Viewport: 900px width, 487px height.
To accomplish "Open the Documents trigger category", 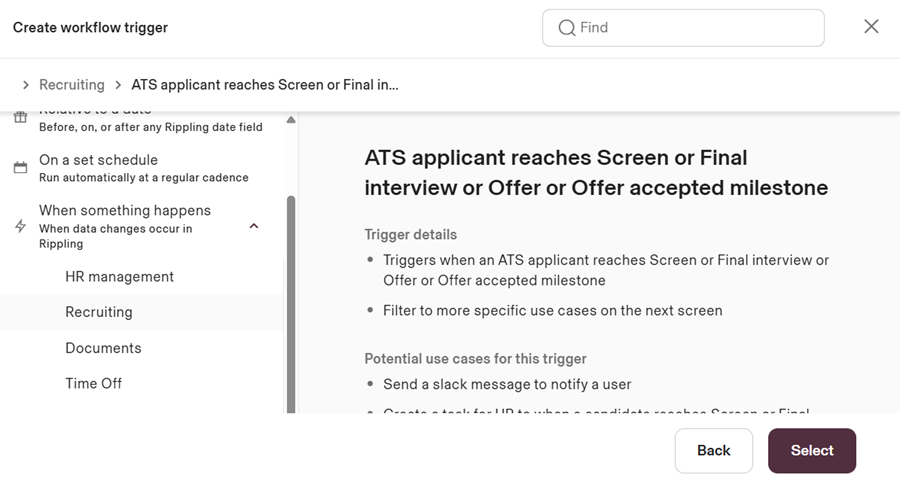I will 103,348.
